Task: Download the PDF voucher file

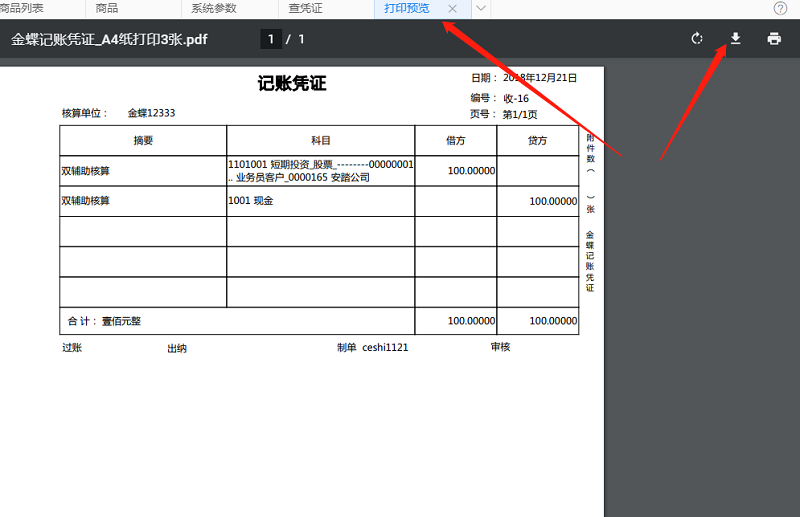Action: tap(735, 39)
